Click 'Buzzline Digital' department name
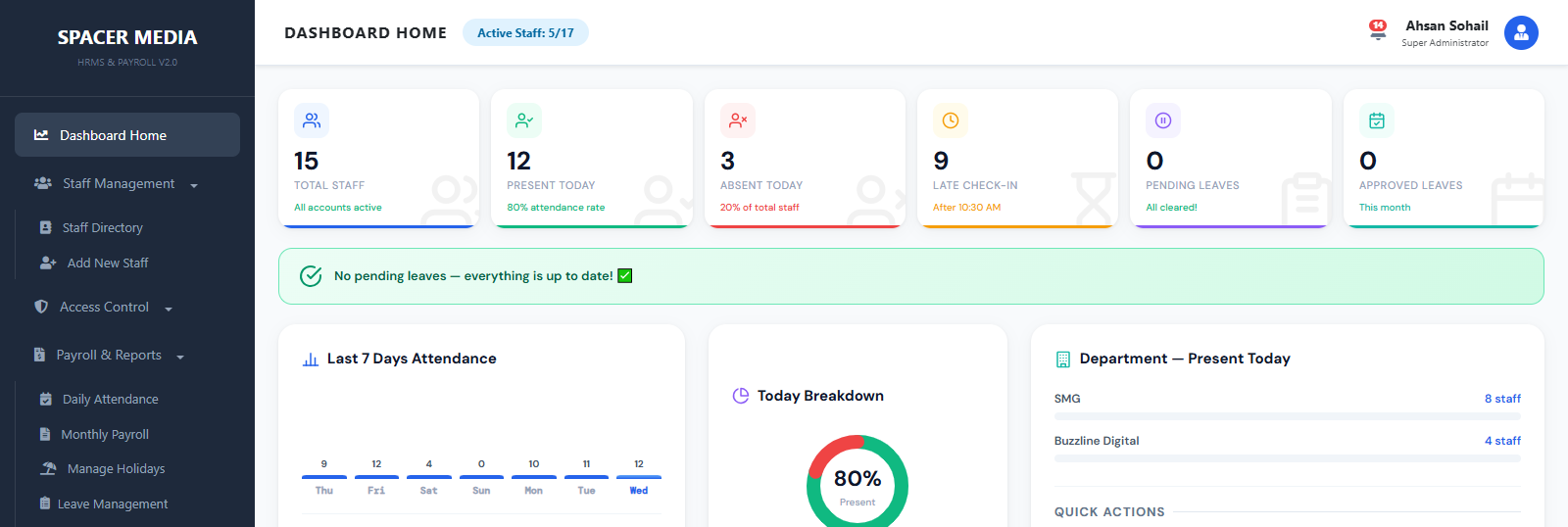Image resolution: width=1568 pixels, height=527 pixels. (x=1097, y=441)
